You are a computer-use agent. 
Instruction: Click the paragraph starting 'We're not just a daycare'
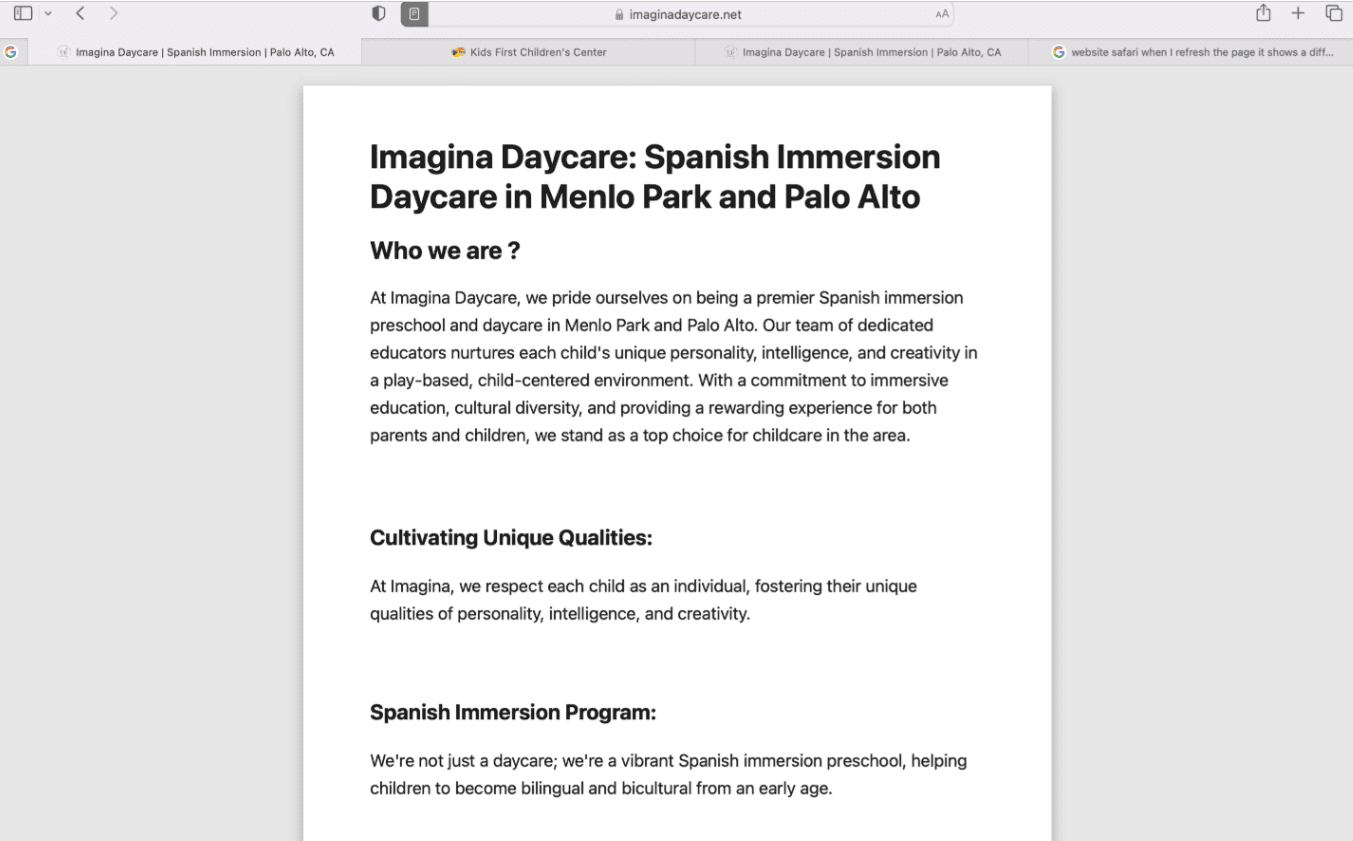pos(668,774)
